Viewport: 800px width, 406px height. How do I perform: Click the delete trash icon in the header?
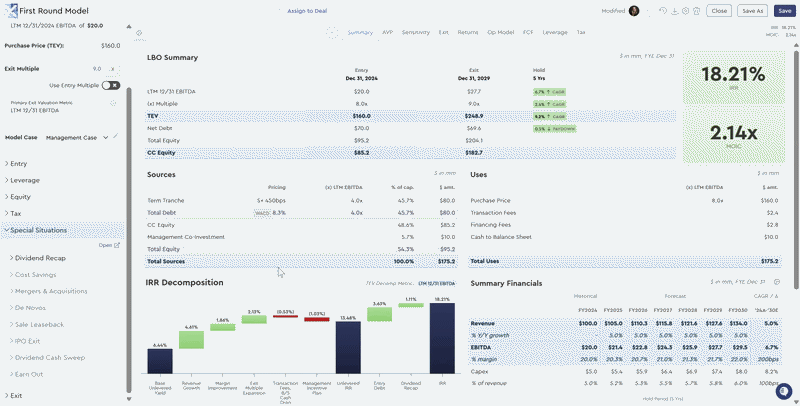coord(696,11)
